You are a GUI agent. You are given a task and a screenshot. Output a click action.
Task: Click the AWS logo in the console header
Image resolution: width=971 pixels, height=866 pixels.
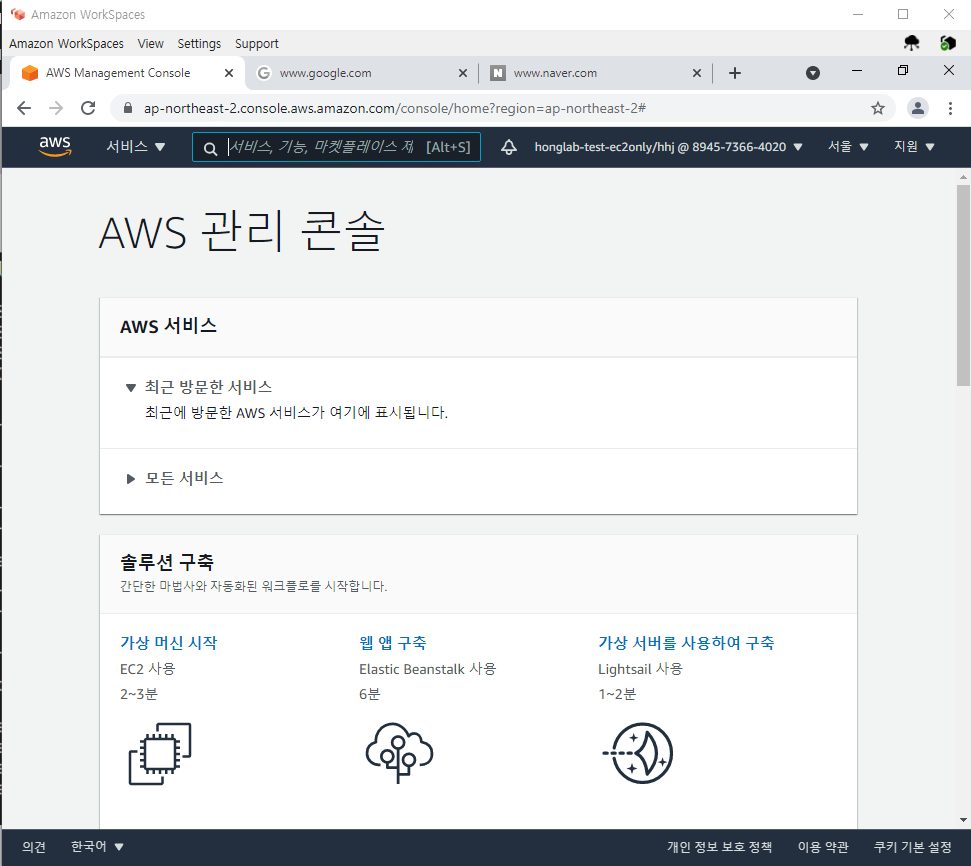(55, 146)
